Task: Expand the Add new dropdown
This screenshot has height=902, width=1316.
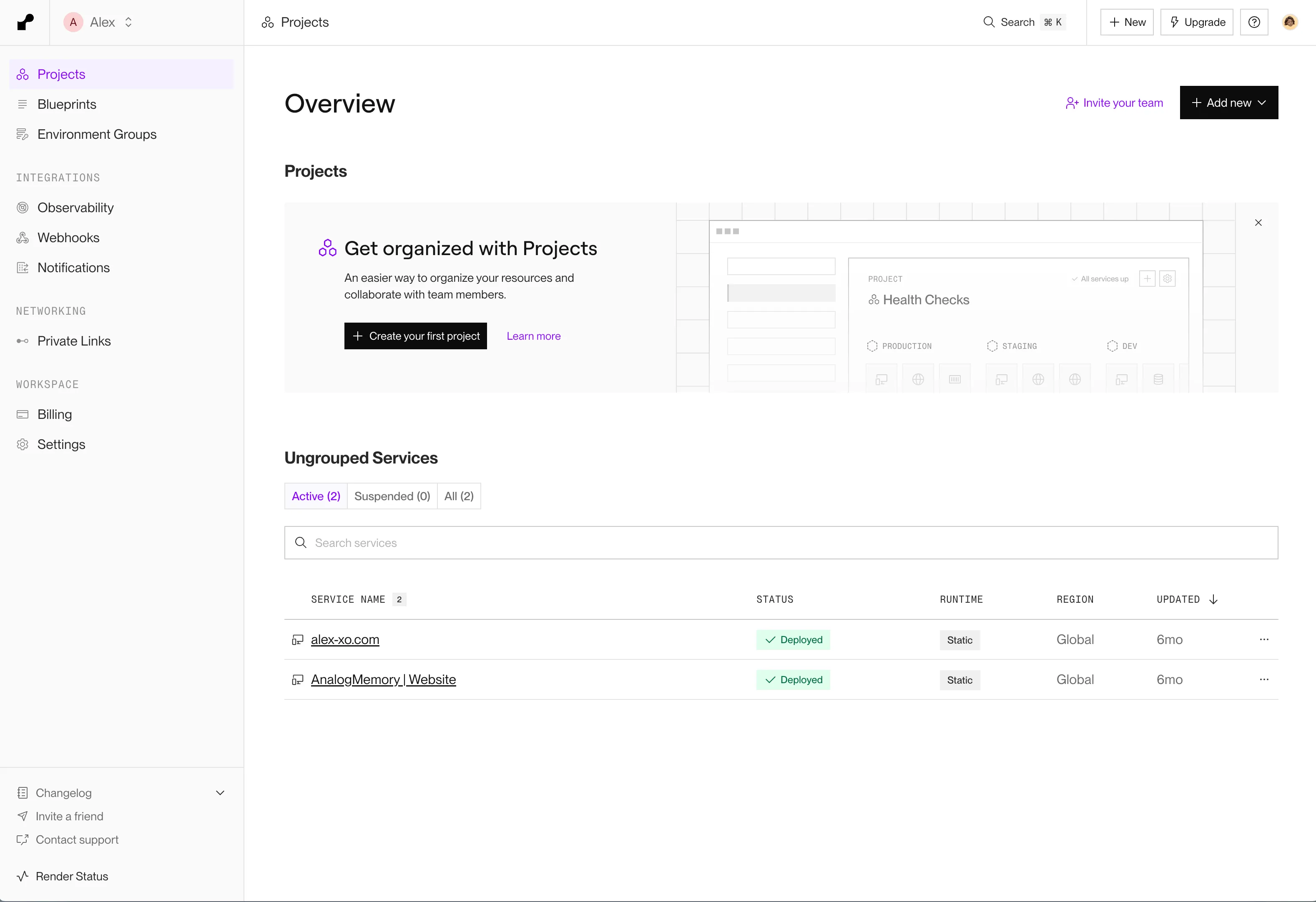Action: (x=1229, y=103)
